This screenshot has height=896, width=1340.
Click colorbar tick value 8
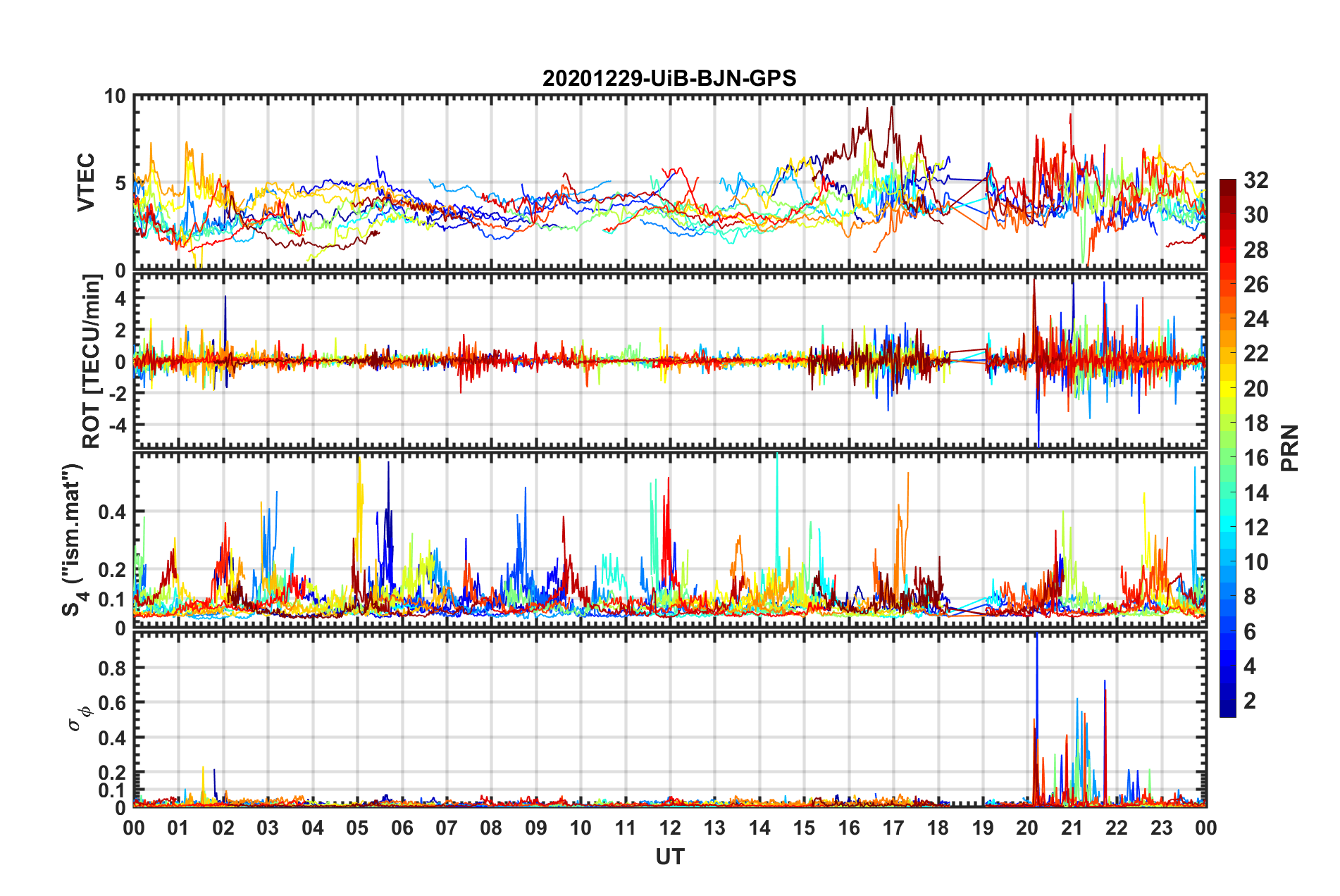click(x=1250, y=597)
